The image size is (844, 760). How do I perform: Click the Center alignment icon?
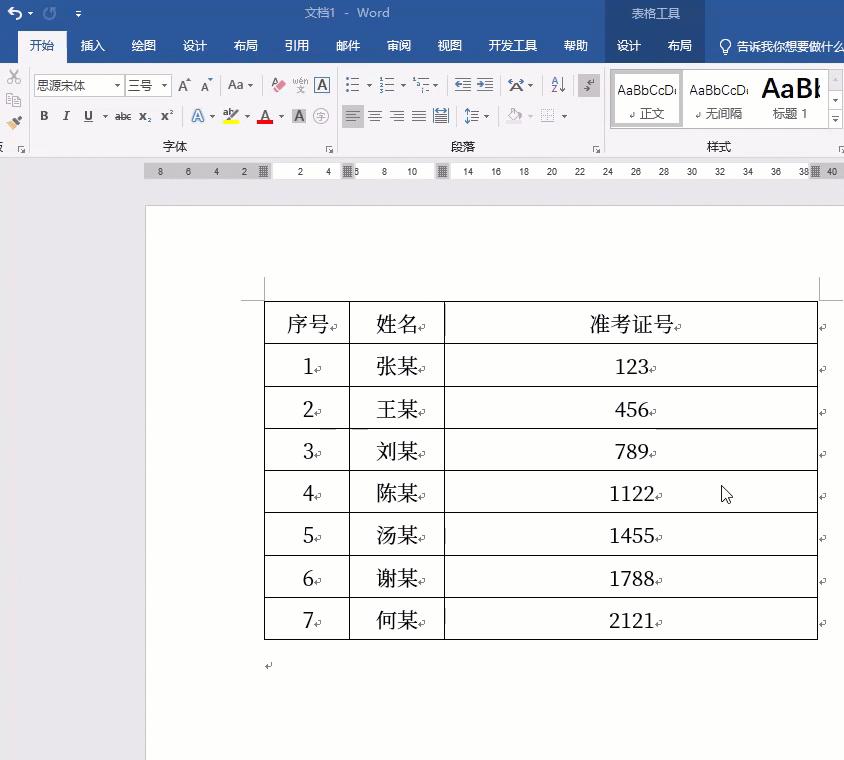click(x=375, y=116)
